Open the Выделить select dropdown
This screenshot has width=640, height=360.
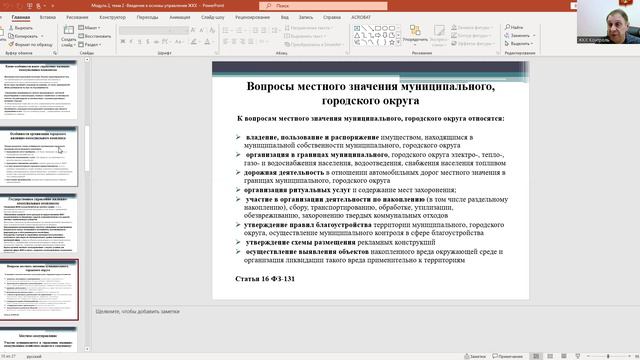(x=519, y=43)
